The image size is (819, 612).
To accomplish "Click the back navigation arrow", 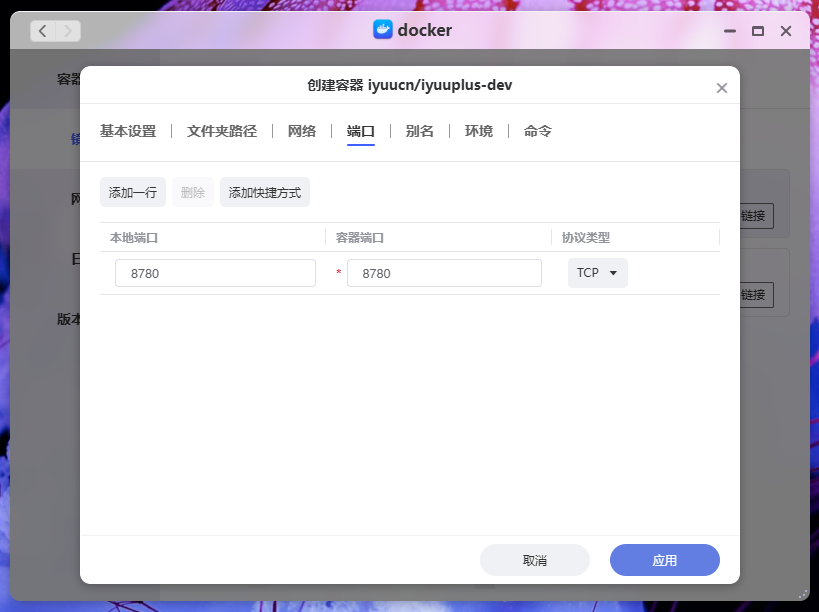I will click(43, 31).
